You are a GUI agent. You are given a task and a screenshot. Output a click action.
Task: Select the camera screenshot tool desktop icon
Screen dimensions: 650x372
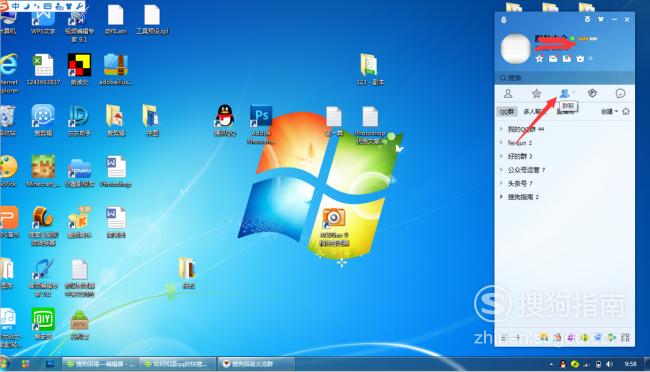tap(334, 226)
